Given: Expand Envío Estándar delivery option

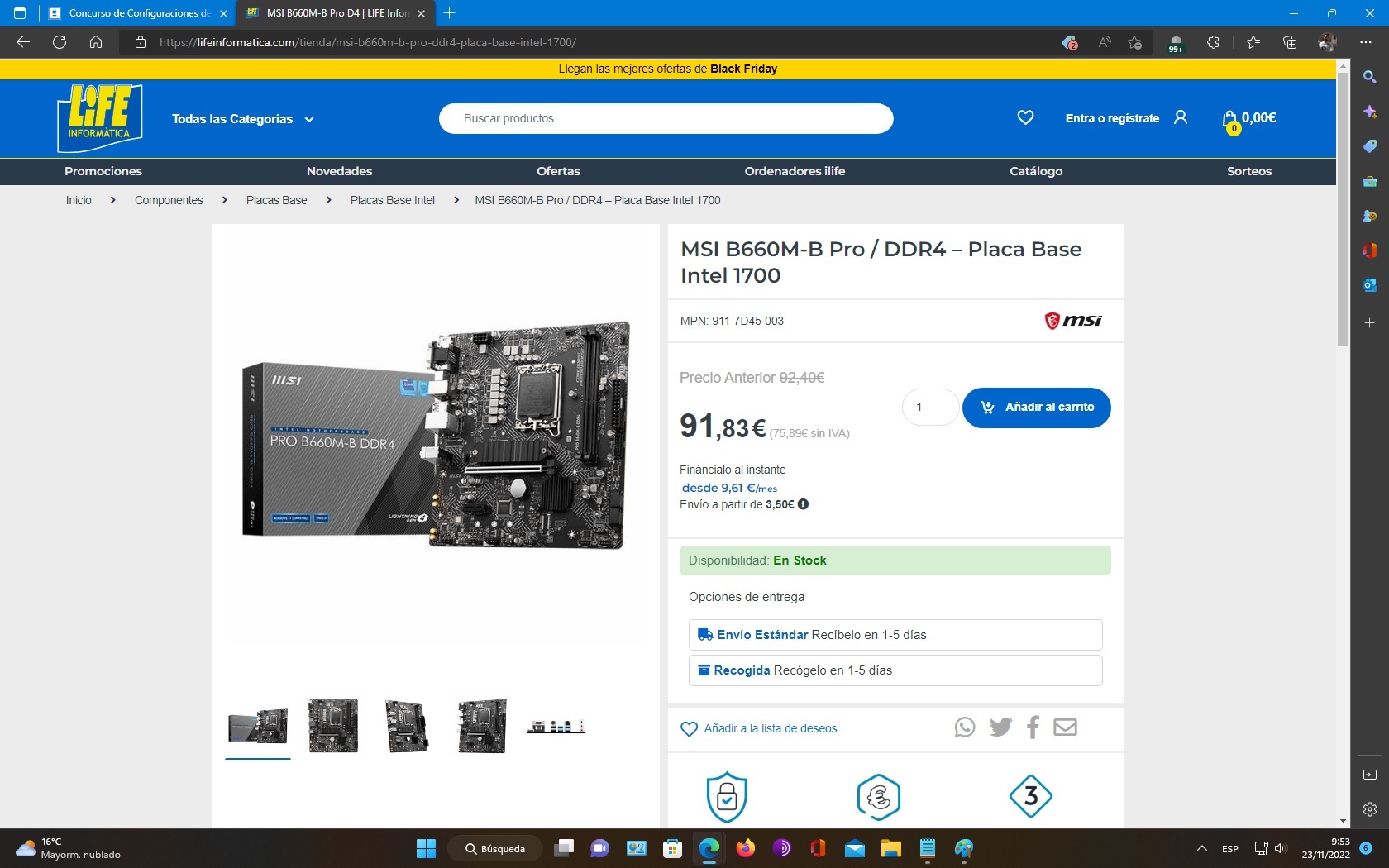Looking at the screenshot, I should pyautogui.click(x=895, y=635).
